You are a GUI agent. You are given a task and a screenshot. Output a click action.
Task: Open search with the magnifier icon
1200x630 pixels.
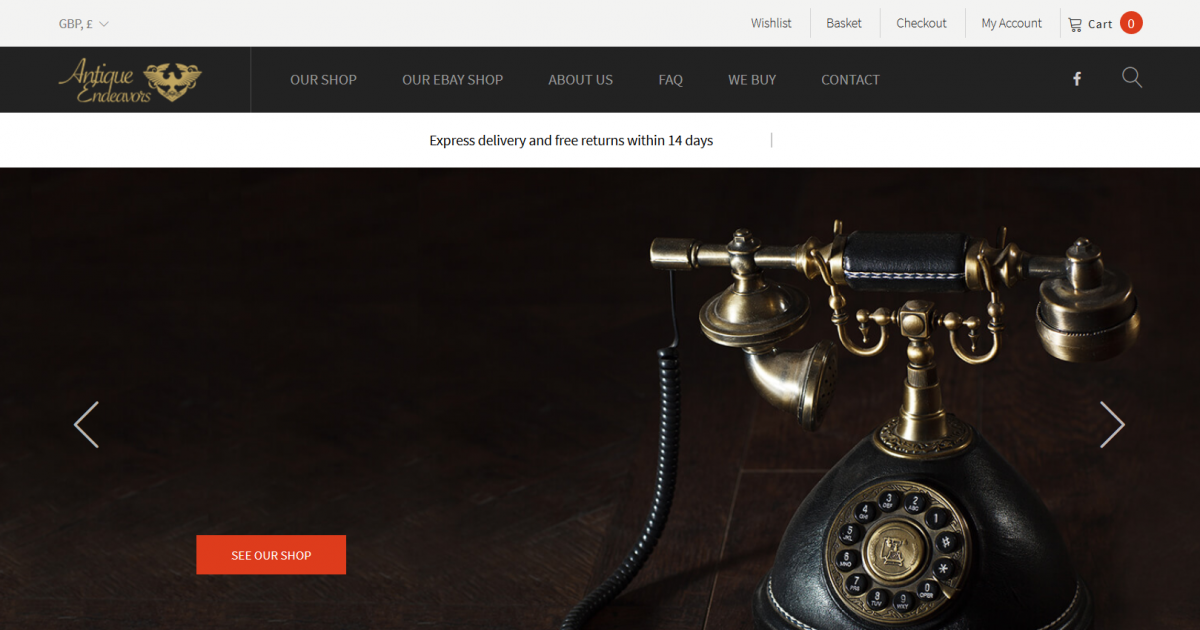click(1132, 78)
